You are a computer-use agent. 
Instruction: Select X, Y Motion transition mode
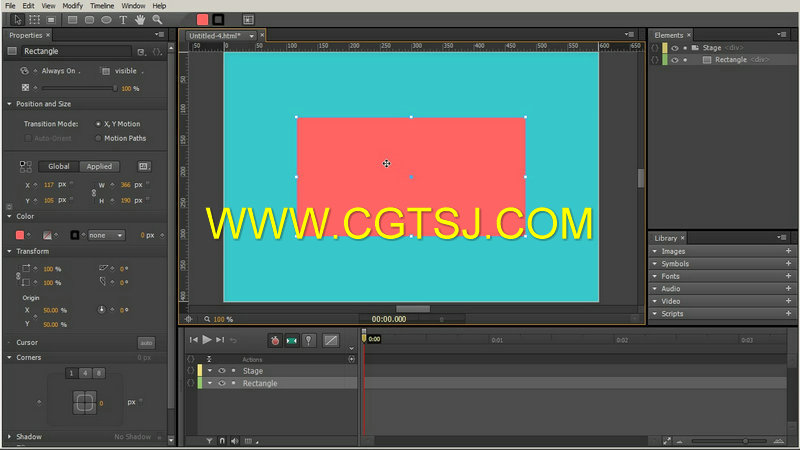coord(98,124)
